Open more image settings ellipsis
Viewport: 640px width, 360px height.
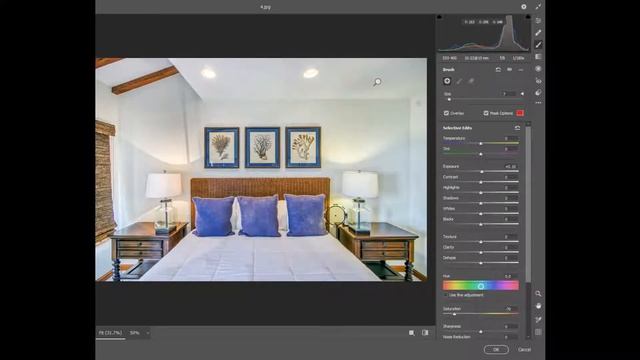click(x=538, y=103)
